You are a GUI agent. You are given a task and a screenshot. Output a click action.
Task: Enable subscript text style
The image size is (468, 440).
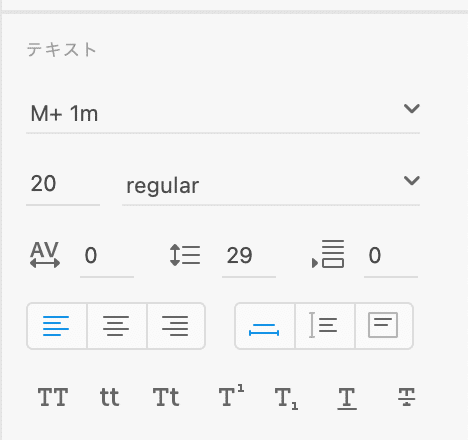[x=286, y=398]
